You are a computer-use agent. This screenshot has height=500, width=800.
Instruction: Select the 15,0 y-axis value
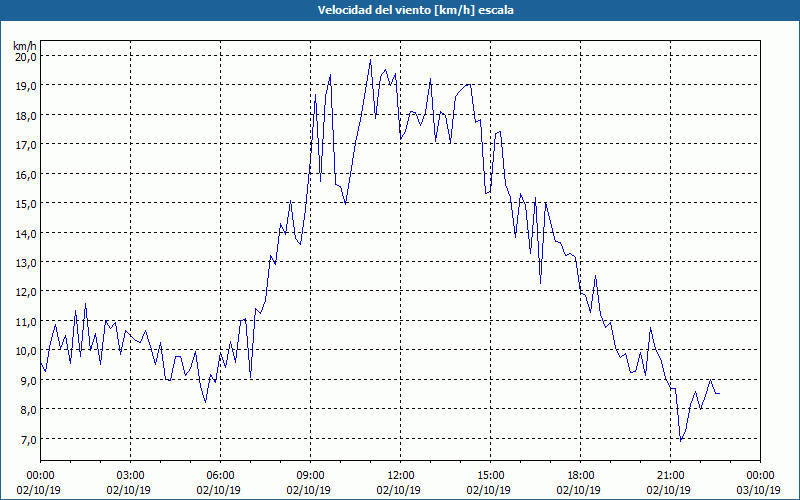coord(26,204)
